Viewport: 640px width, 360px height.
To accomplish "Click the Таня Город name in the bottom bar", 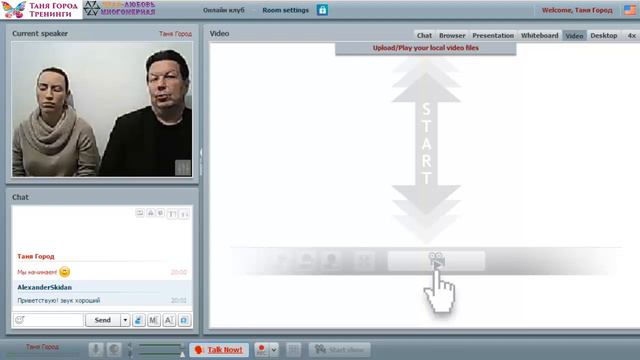I will (x=42, y=347).
